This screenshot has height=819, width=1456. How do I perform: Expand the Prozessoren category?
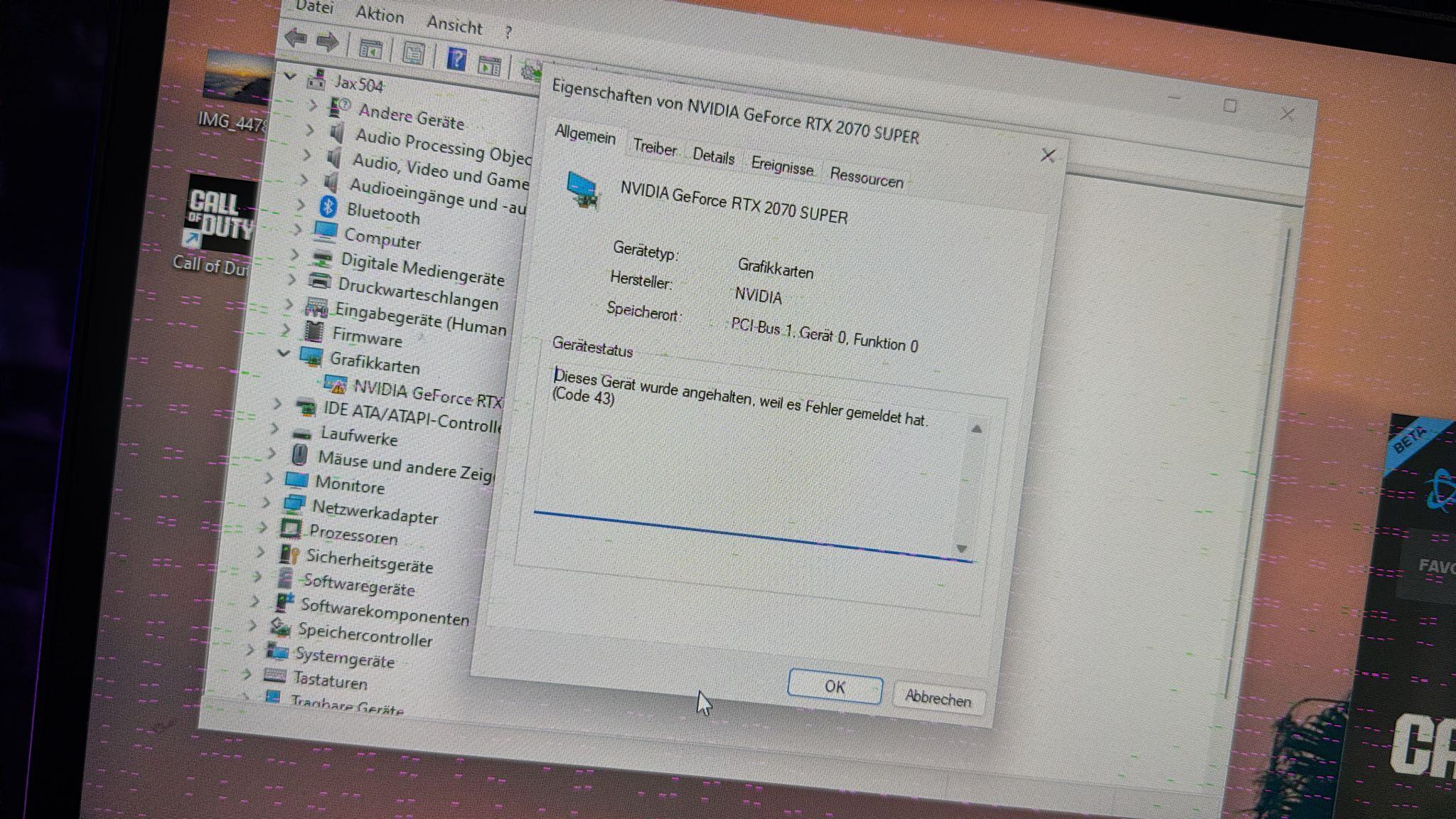click(263, 527)
